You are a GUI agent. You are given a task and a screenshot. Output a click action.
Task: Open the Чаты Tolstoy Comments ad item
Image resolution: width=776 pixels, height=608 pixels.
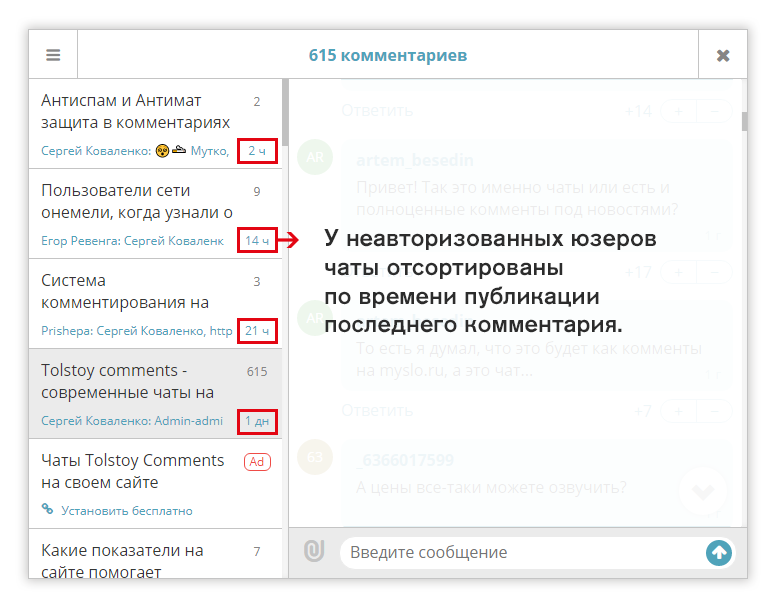point(155,484)
